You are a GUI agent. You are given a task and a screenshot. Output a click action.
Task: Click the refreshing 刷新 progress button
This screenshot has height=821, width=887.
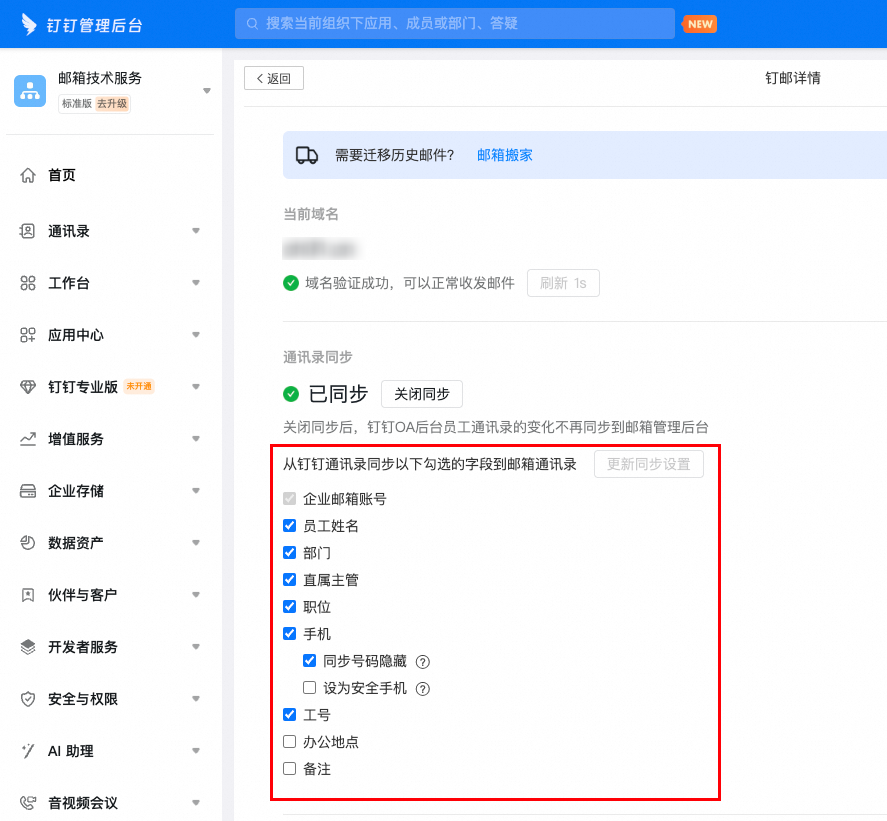[x=563, y=283]
